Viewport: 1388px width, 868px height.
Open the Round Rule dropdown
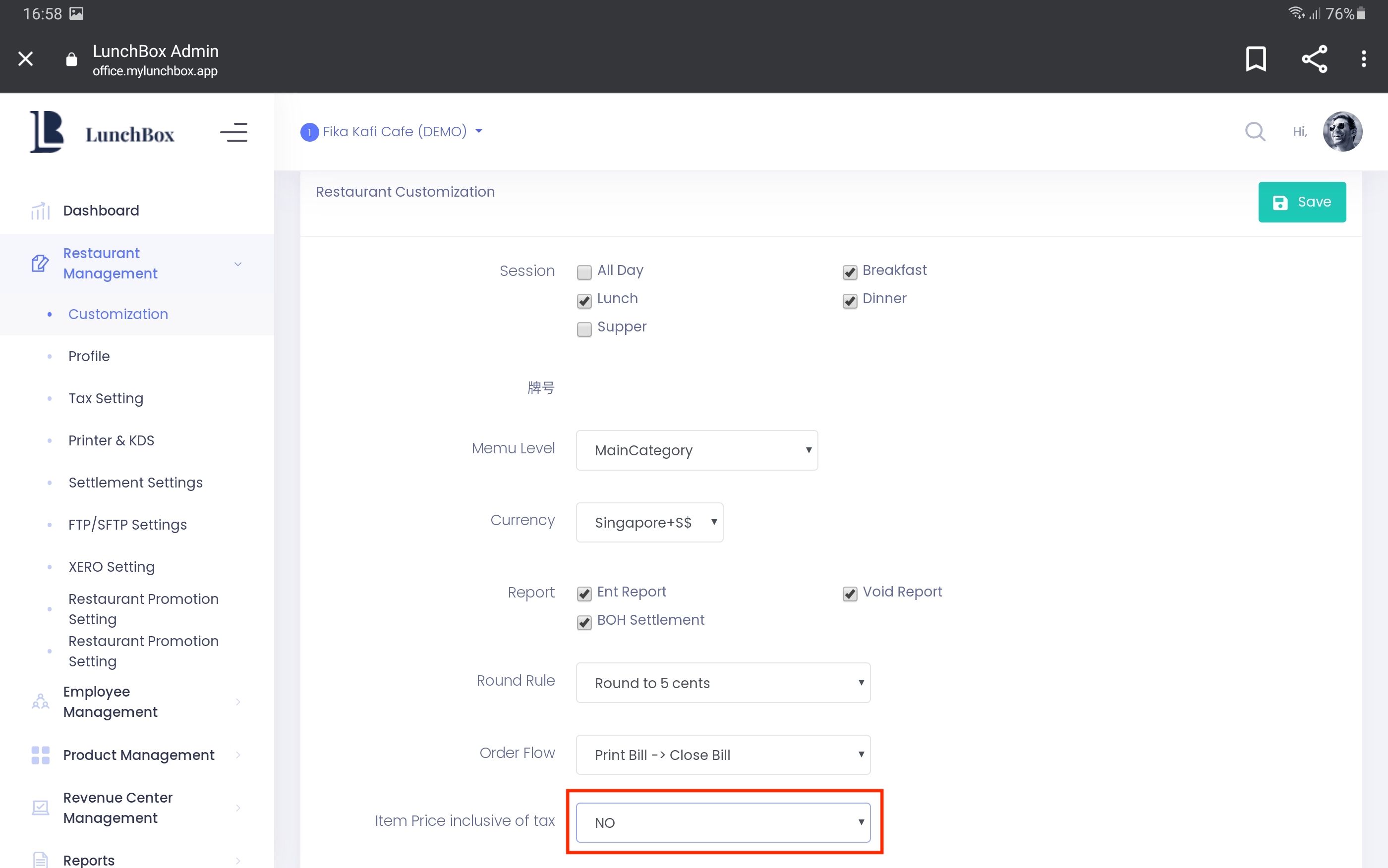(722, 683)
